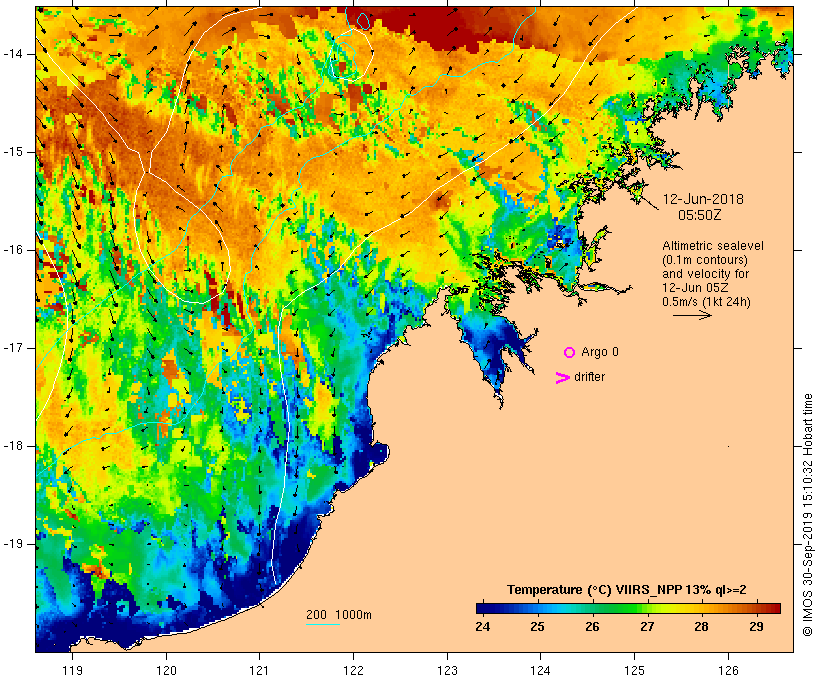Click the 'drifter' legend label
Image resolution: width=820 pixels, height=680 pixels.
point(589,377)
